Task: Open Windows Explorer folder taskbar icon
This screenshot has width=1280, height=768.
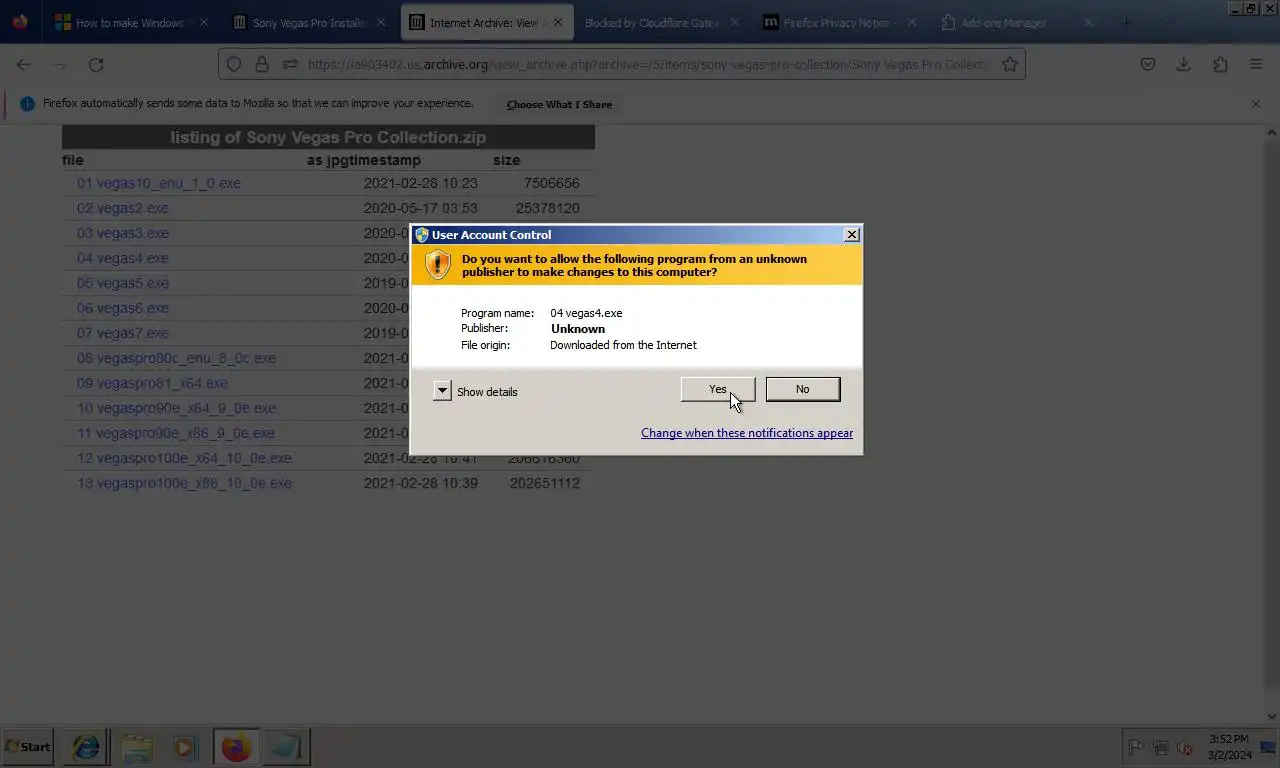Action: (x=137, y=747)
